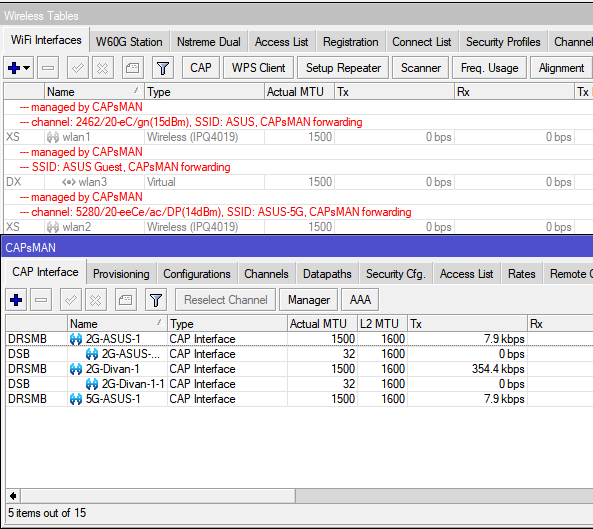The width and height of the screenshot is (593, 529).
Task: Select the 5G-ASUS-1 row name
Action: (x=113, y=399)
